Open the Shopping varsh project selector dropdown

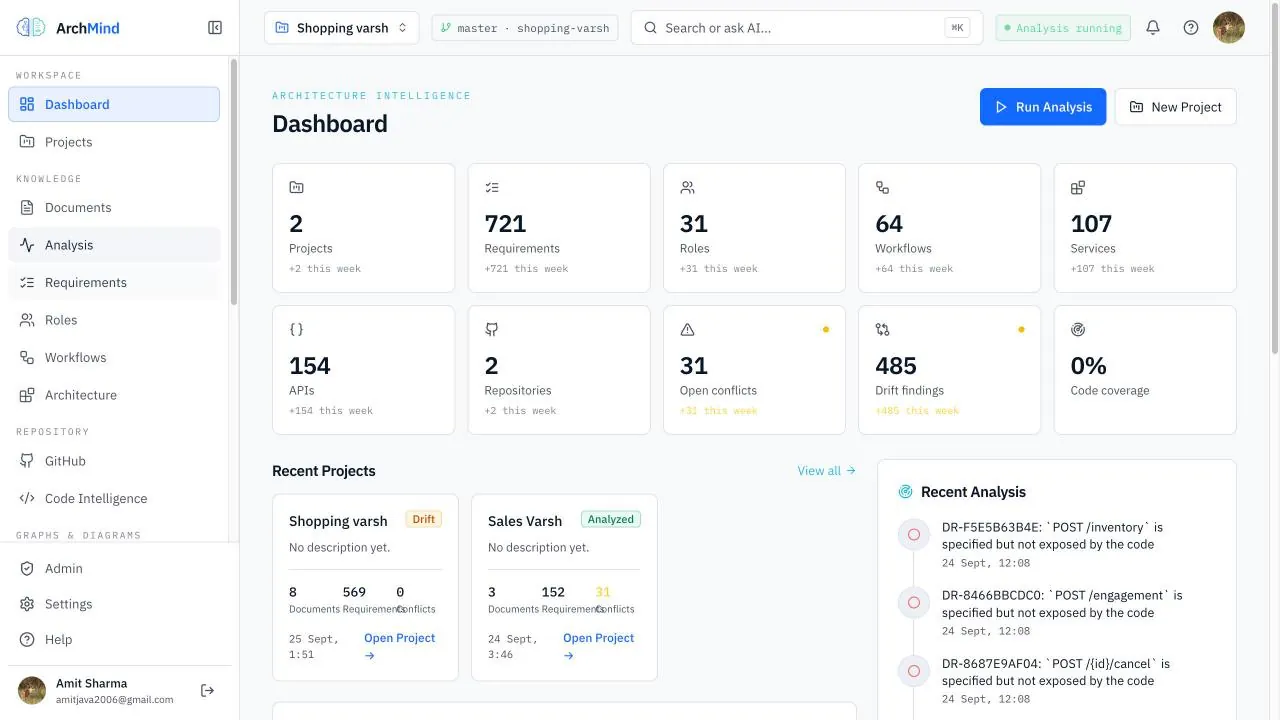pyautogui.click(x=342, y=28)
